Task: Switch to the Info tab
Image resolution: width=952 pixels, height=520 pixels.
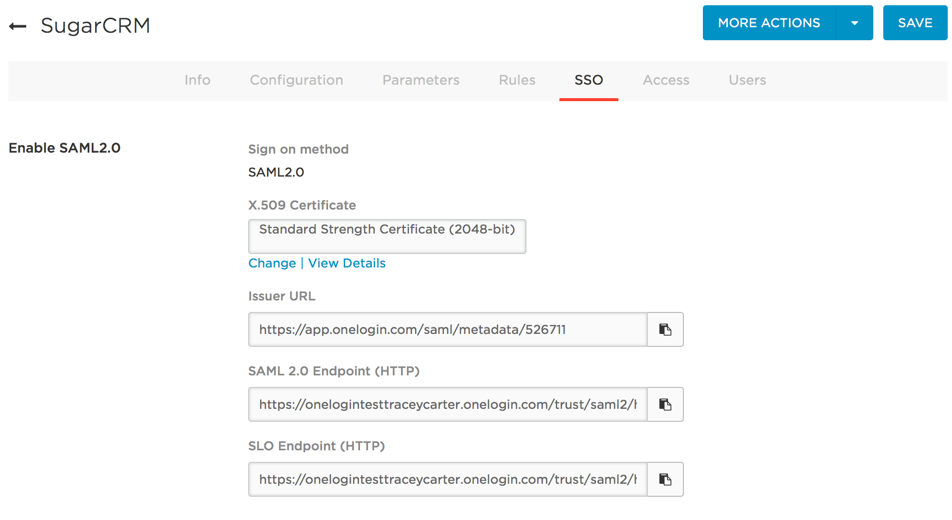Action: 197,80
